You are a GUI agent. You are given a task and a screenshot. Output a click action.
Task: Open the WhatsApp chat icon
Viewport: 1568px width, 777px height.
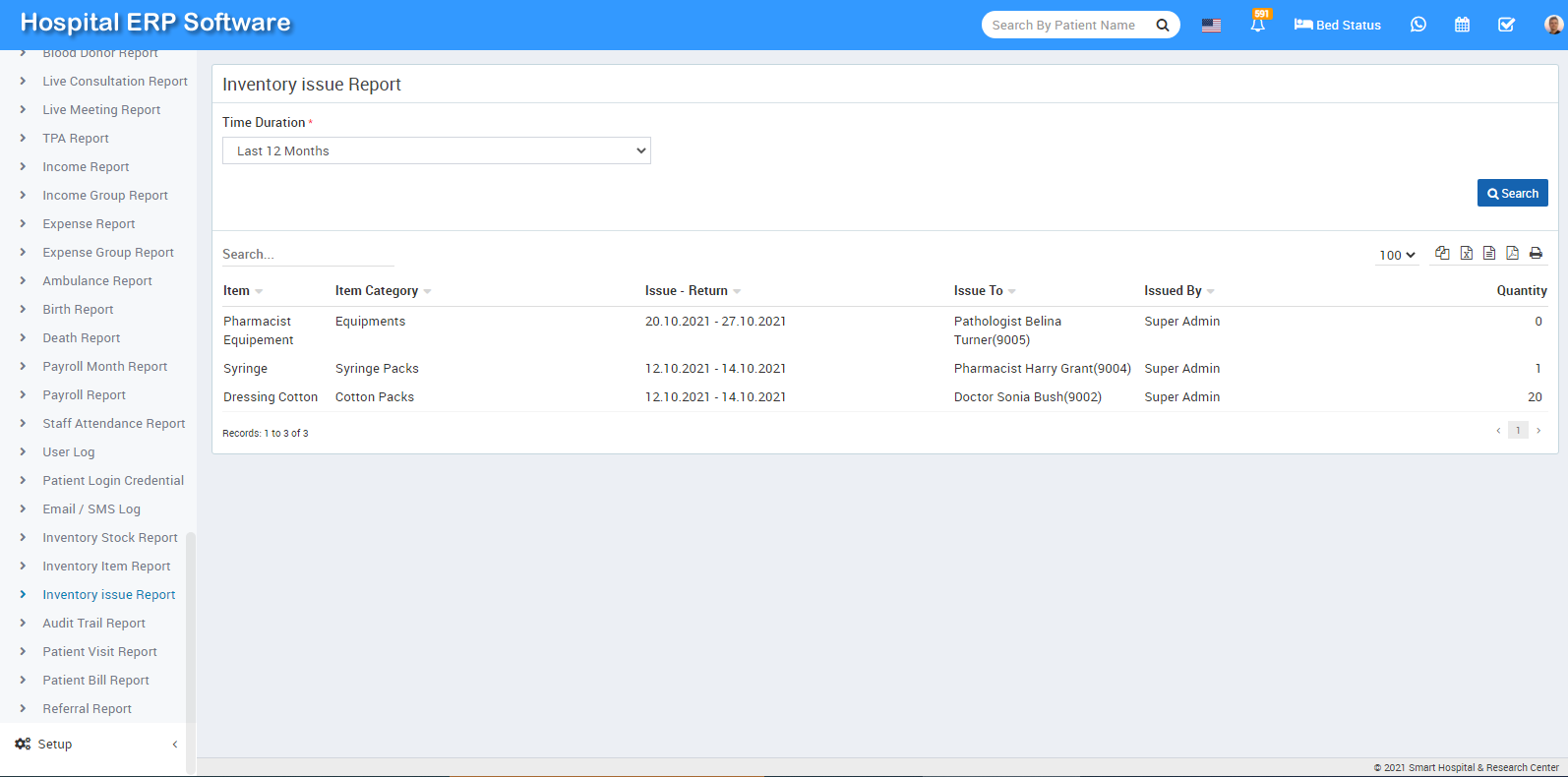[1417, 25]
